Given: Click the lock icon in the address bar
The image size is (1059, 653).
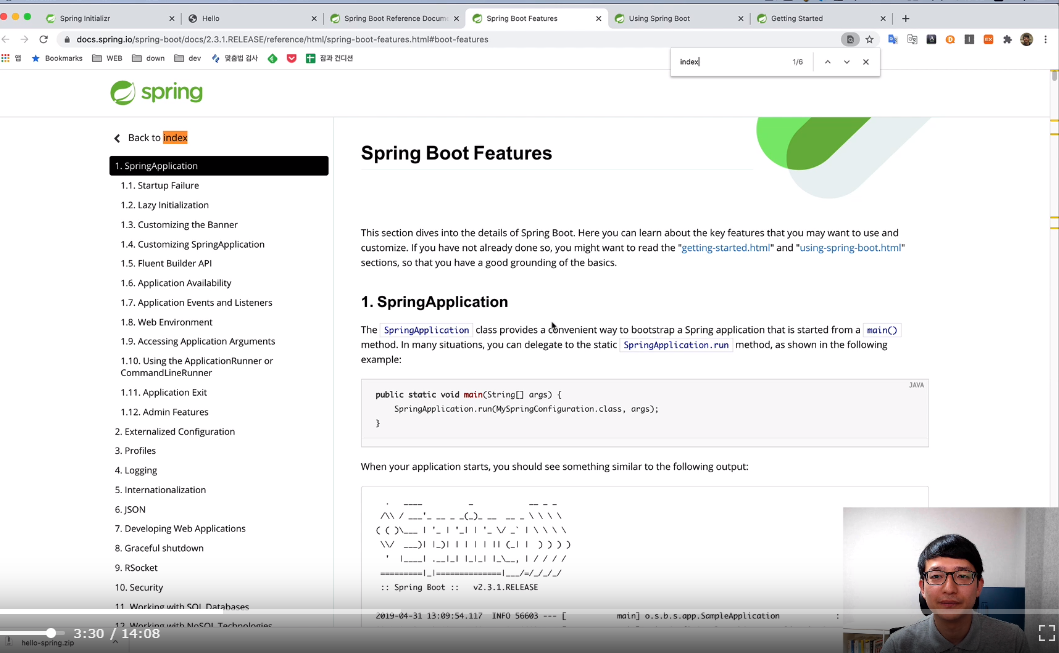Looking at the screenshot, I should point(67,40).
